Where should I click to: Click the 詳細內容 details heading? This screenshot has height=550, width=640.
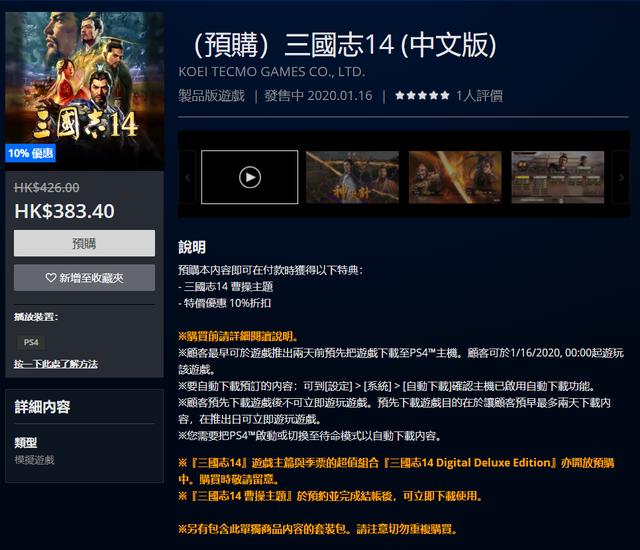(42, 407)
